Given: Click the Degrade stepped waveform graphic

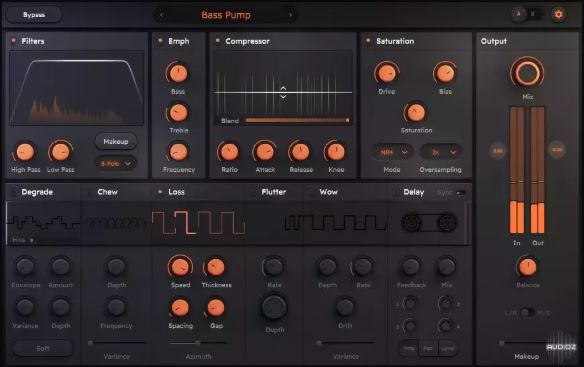Looking at the screenshot, I should (x=44, y=222).
